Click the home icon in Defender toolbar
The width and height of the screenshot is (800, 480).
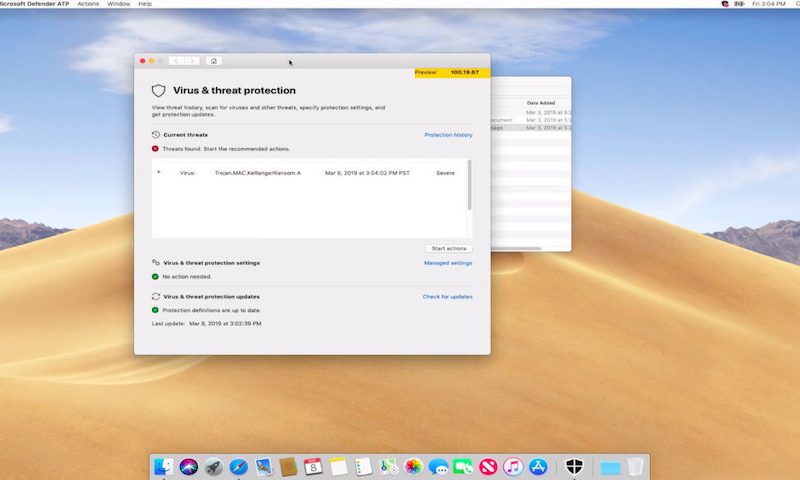point(214,61)
